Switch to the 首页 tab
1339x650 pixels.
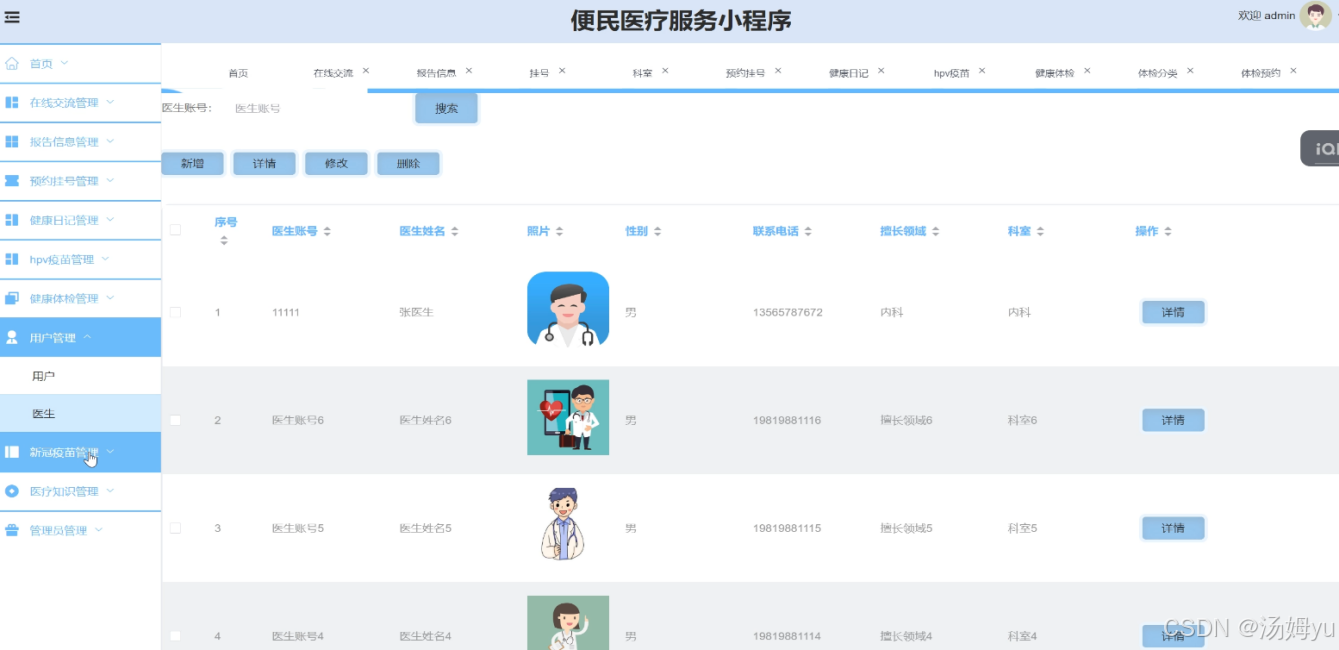pyautogui.click(x=238, y=74)
